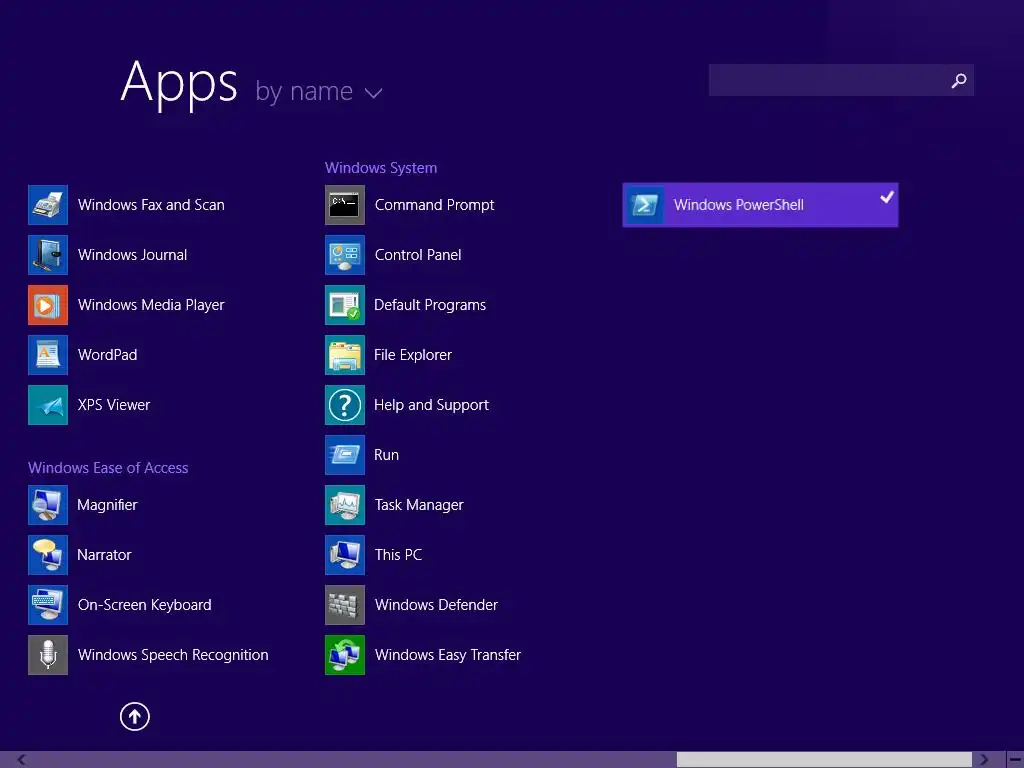Click the 'Default Programs' label

click(430, 305)
